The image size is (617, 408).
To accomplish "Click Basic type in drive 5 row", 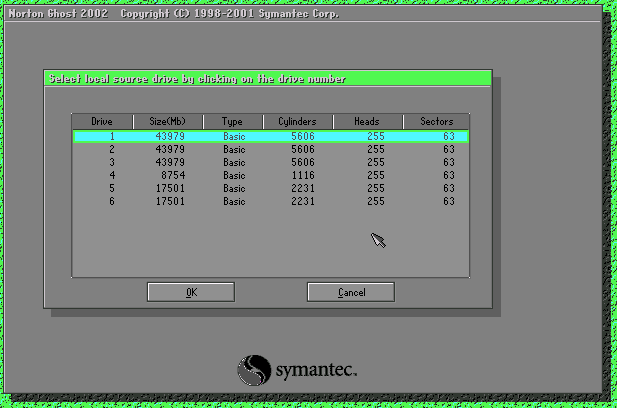I will click(234, 188).
